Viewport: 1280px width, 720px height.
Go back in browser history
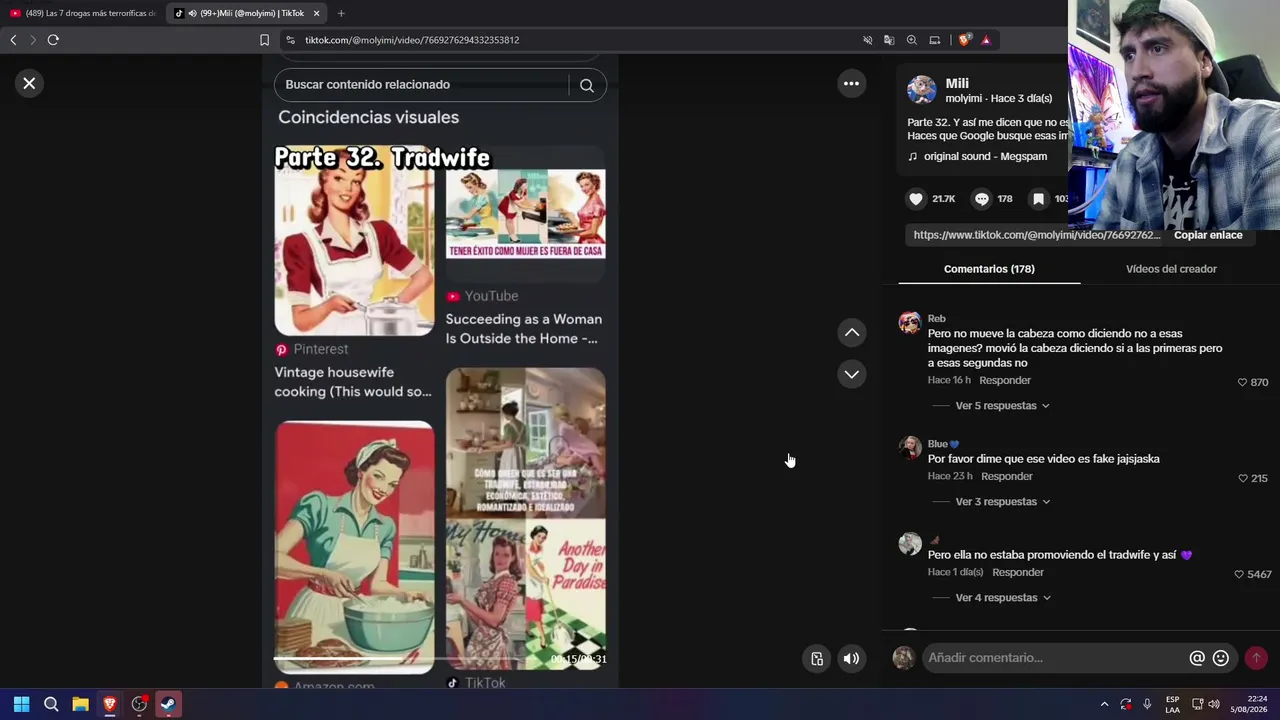13,40
